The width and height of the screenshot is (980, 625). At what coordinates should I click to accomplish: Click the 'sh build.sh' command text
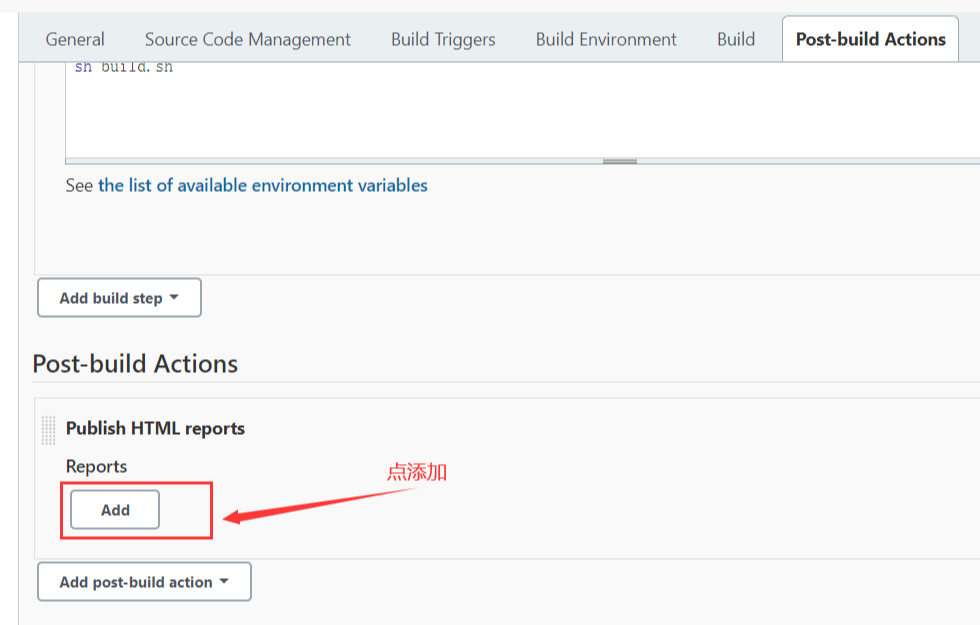pyautogui.click(x=124, y=68)
